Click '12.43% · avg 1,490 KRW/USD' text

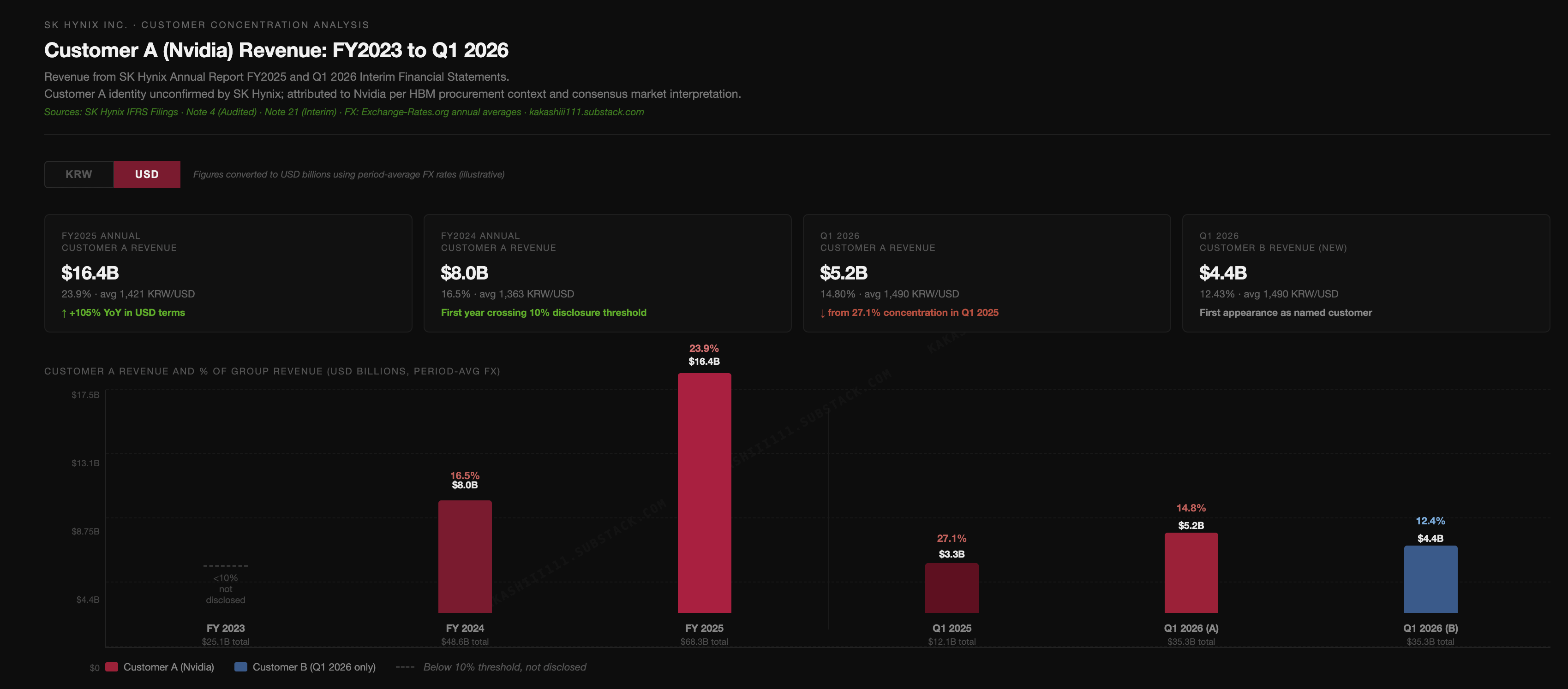tap(1269, 294)
